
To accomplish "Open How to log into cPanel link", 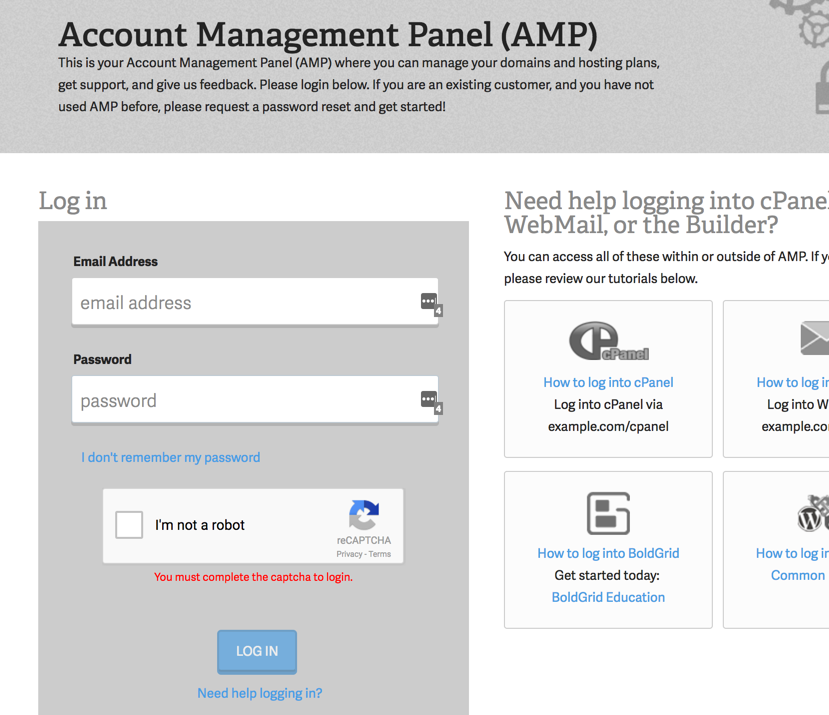I will tap(609, 382).
